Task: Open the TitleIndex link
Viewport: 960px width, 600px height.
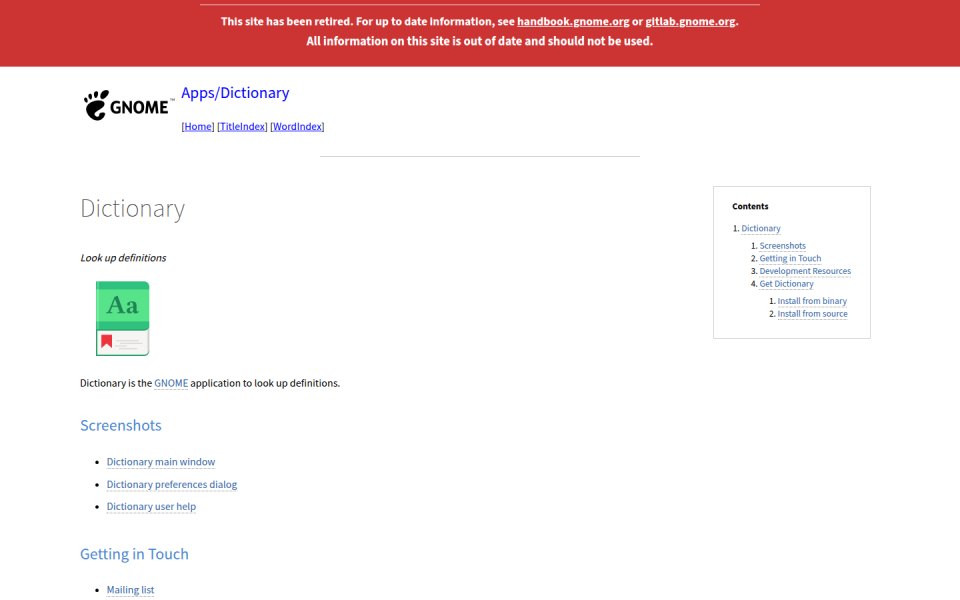Action: point(242,126)
